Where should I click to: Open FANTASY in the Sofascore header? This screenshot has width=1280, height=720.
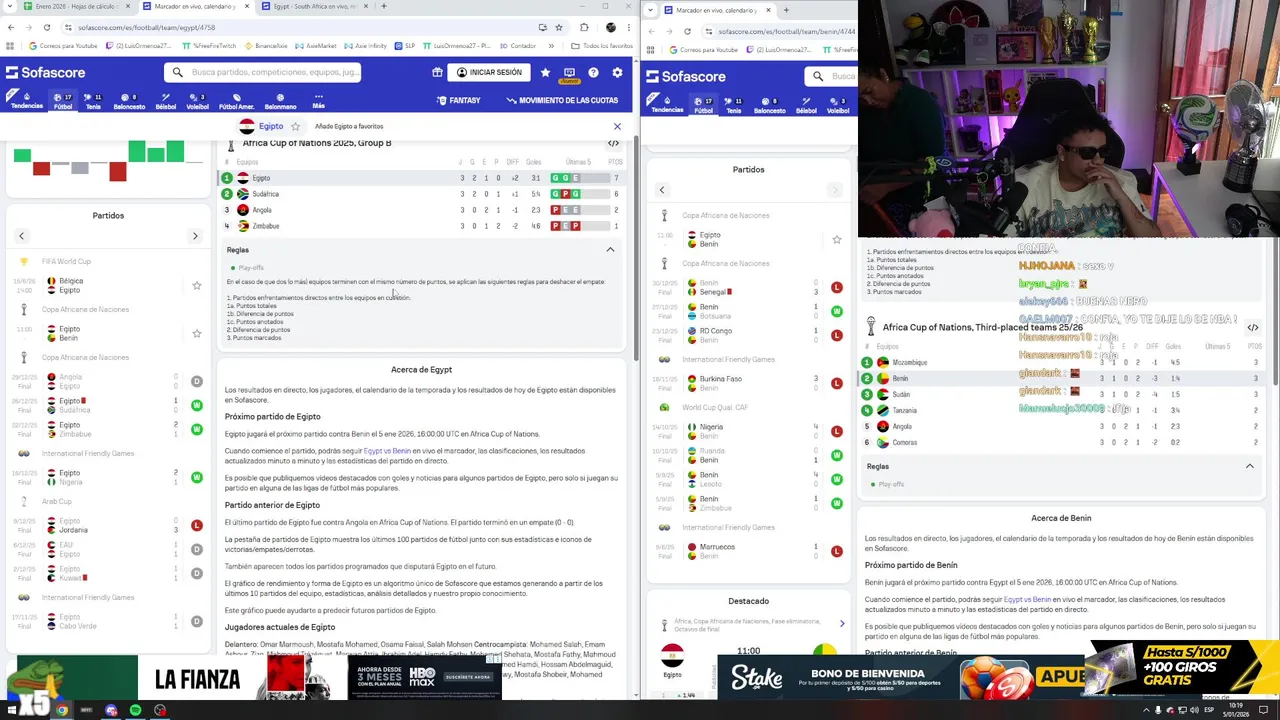coord(459,100)
